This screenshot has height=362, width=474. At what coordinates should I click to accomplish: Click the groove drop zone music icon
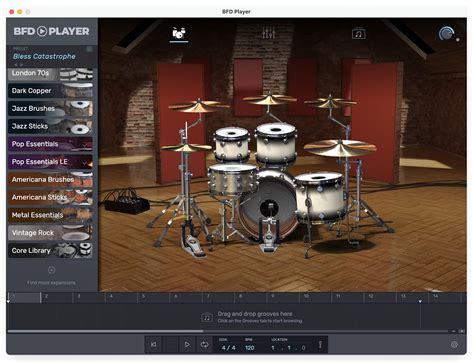pyautogui.click(x=207, y=318)
